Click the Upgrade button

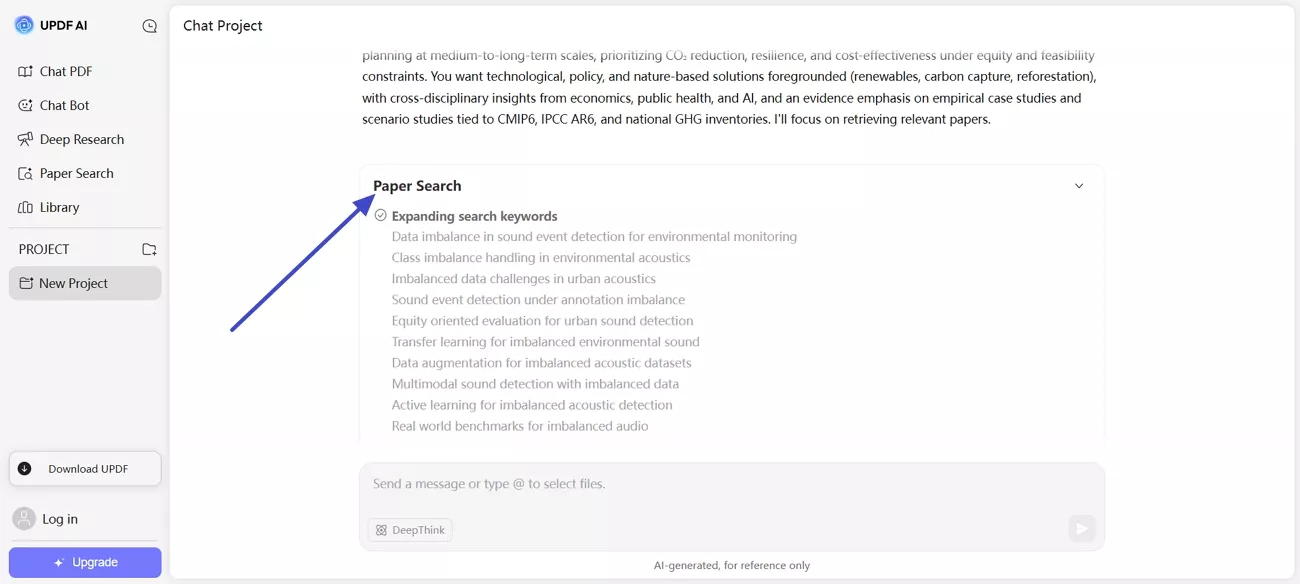[85, 562]
